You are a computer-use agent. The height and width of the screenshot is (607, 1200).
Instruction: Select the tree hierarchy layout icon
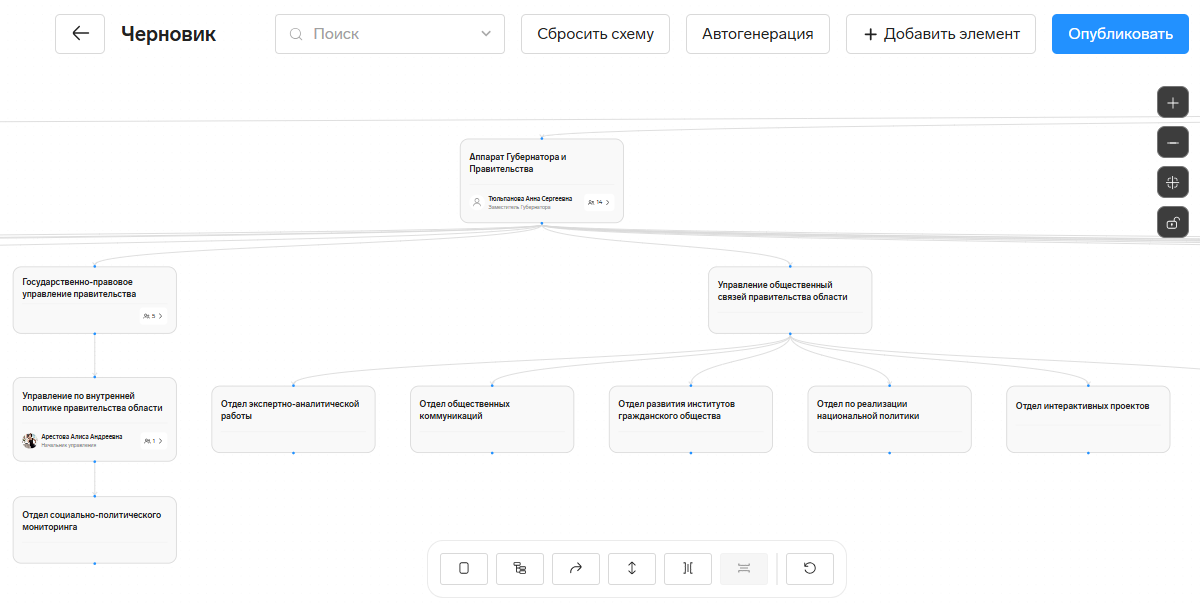pyautogui.click(x=520, y=568)
